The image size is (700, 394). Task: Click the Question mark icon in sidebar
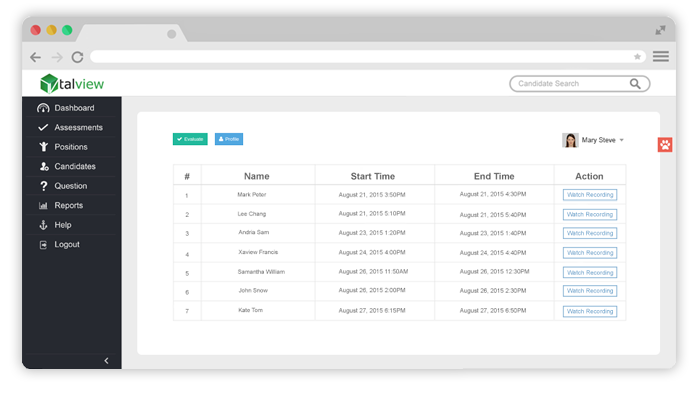43,186
